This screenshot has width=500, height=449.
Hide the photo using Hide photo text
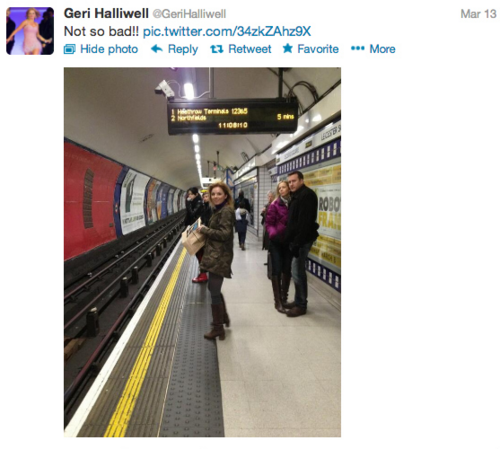point(109,49)
